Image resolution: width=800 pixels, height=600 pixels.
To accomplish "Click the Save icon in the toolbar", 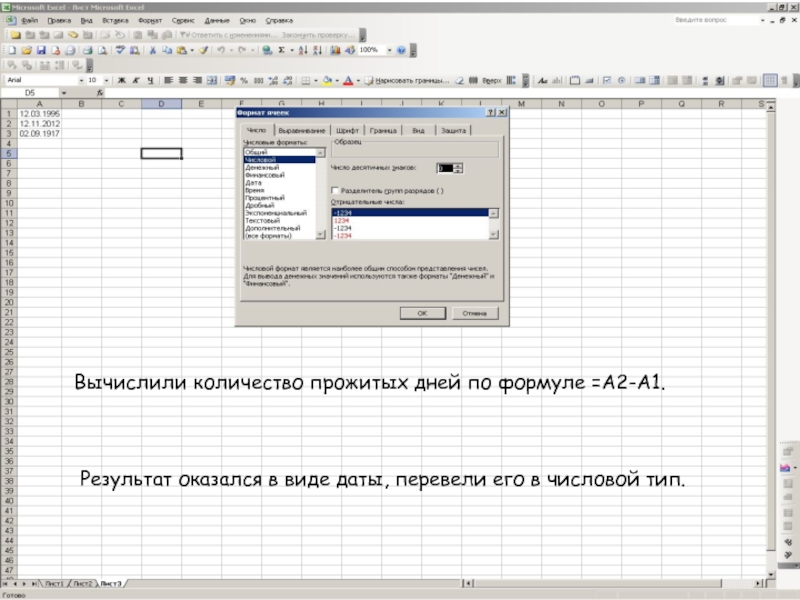I will click(40, 49).
